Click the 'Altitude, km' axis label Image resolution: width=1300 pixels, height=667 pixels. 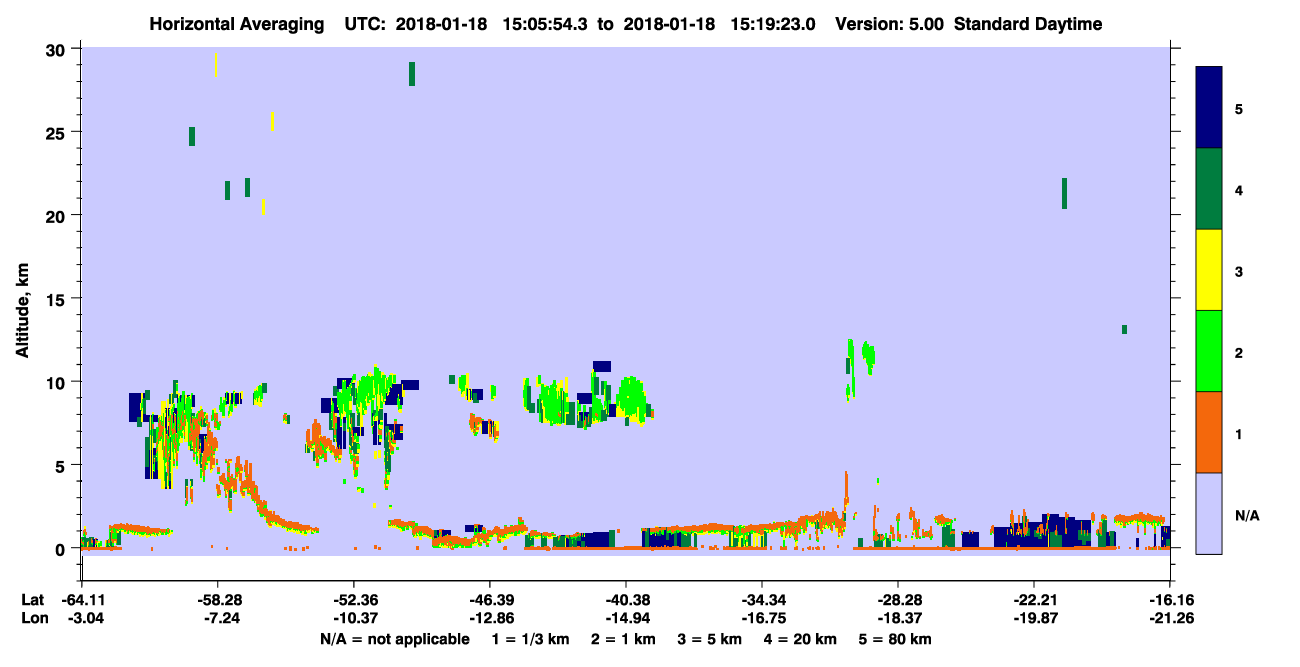21,312
